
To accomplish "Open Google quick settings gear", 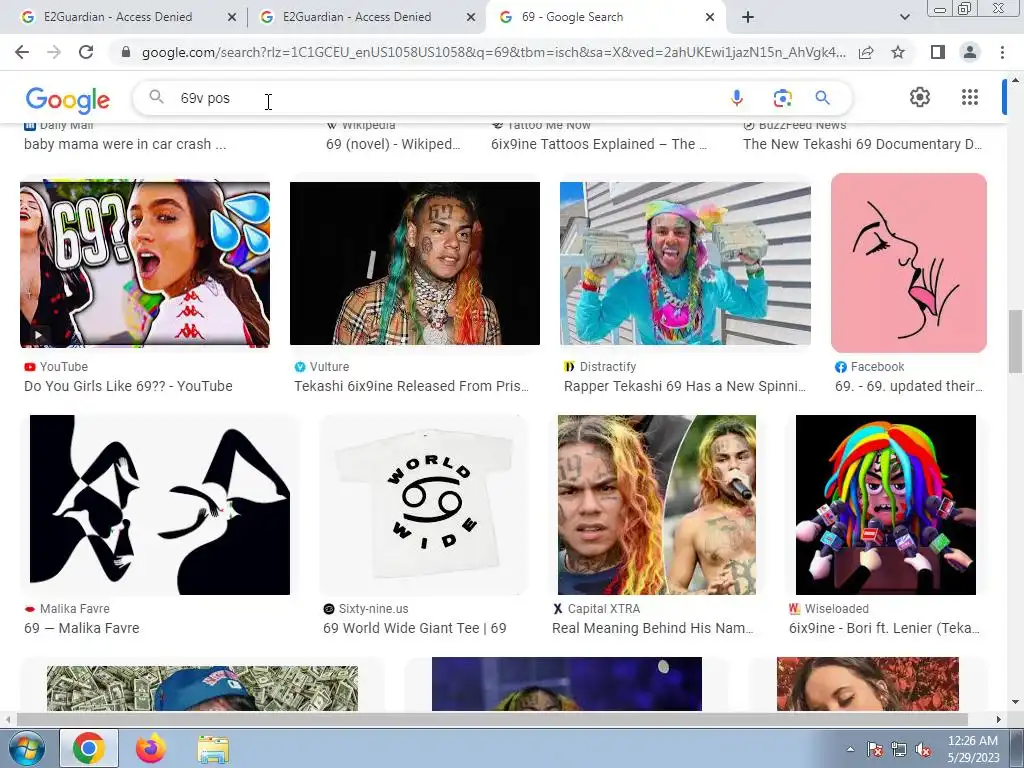I will 920,97.
